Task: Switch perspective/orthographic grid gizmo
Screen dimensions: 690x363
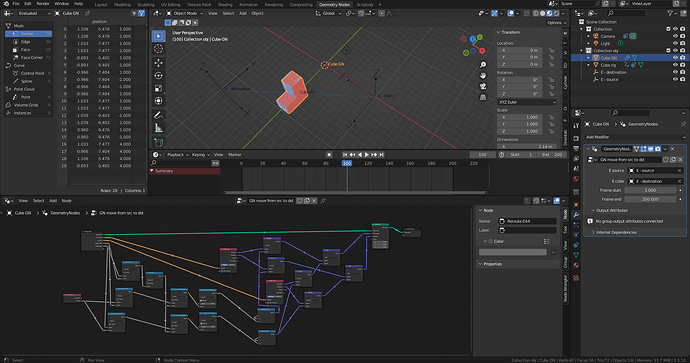Action: 483,97
